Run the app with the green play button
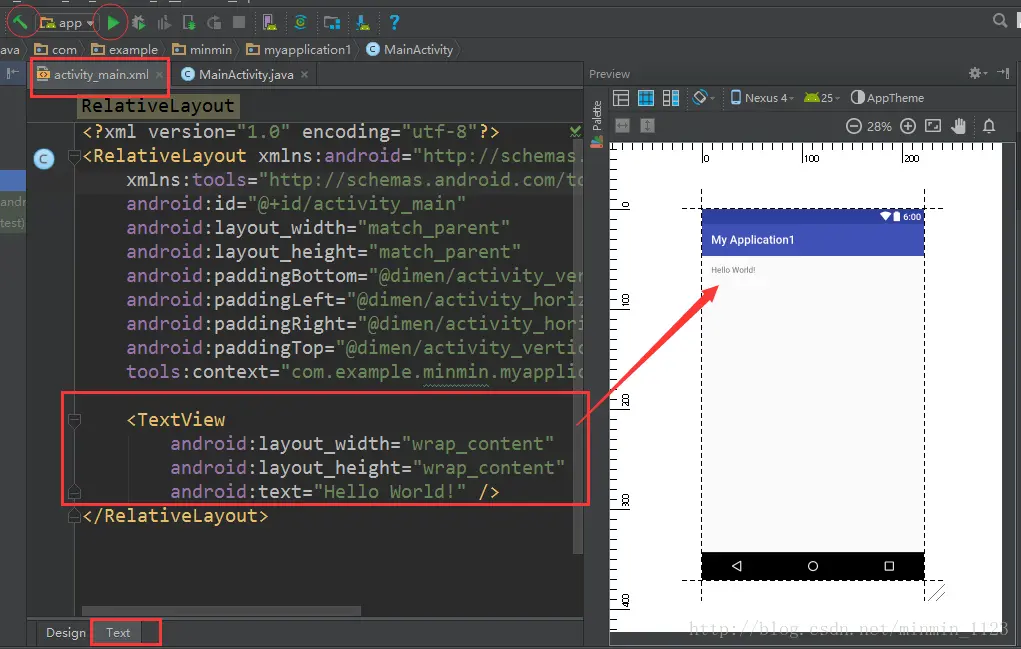Viewport: 1021px width, 649px height. tap(113, 23)
